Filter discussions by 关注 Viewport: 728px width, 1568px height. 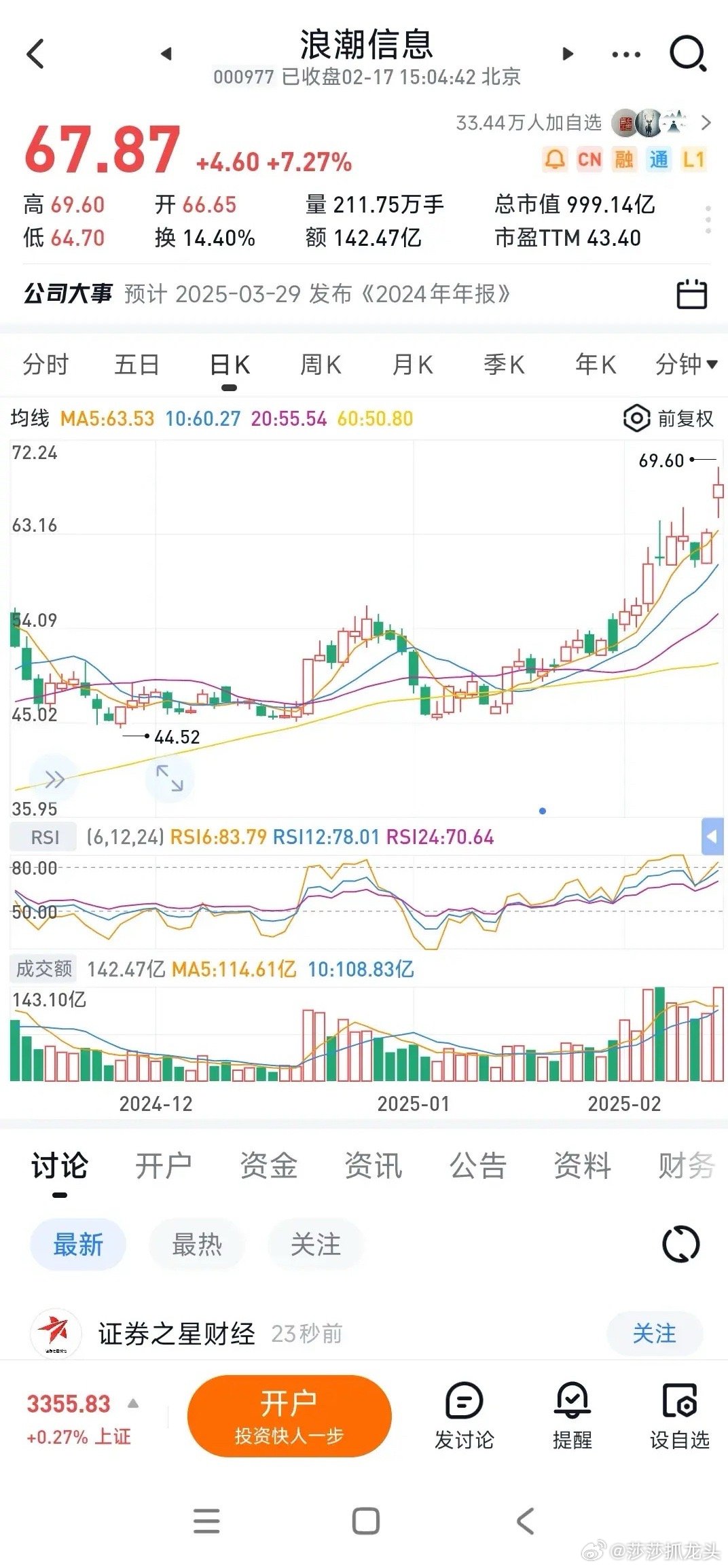(x=316, y=1245)
